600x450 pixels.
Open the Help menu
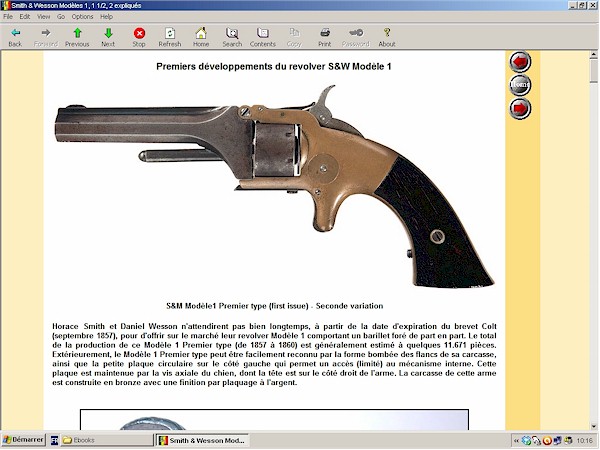106,16
